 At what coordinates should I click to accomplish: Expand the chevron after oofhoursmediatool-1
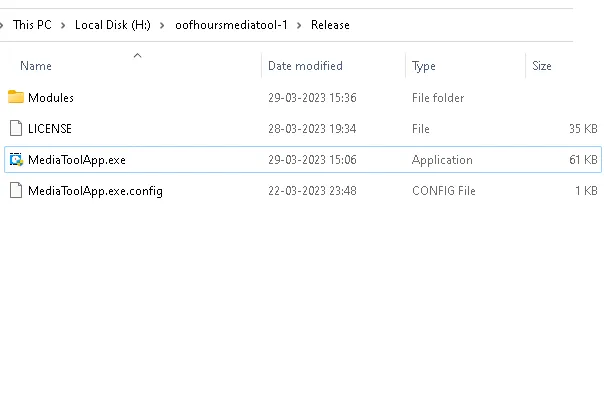[299, 25]
